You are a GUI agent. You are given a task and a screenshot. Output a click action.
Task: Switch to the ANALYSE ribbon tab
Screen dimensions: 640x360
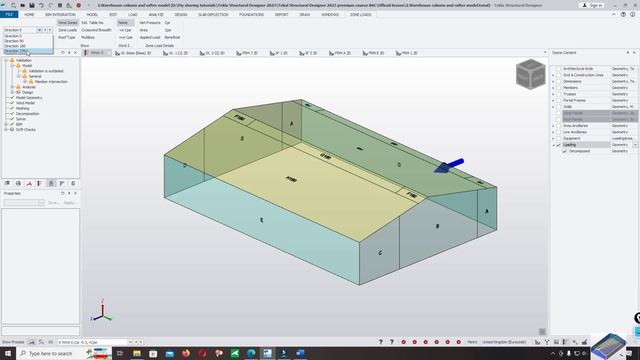point(156,14)
